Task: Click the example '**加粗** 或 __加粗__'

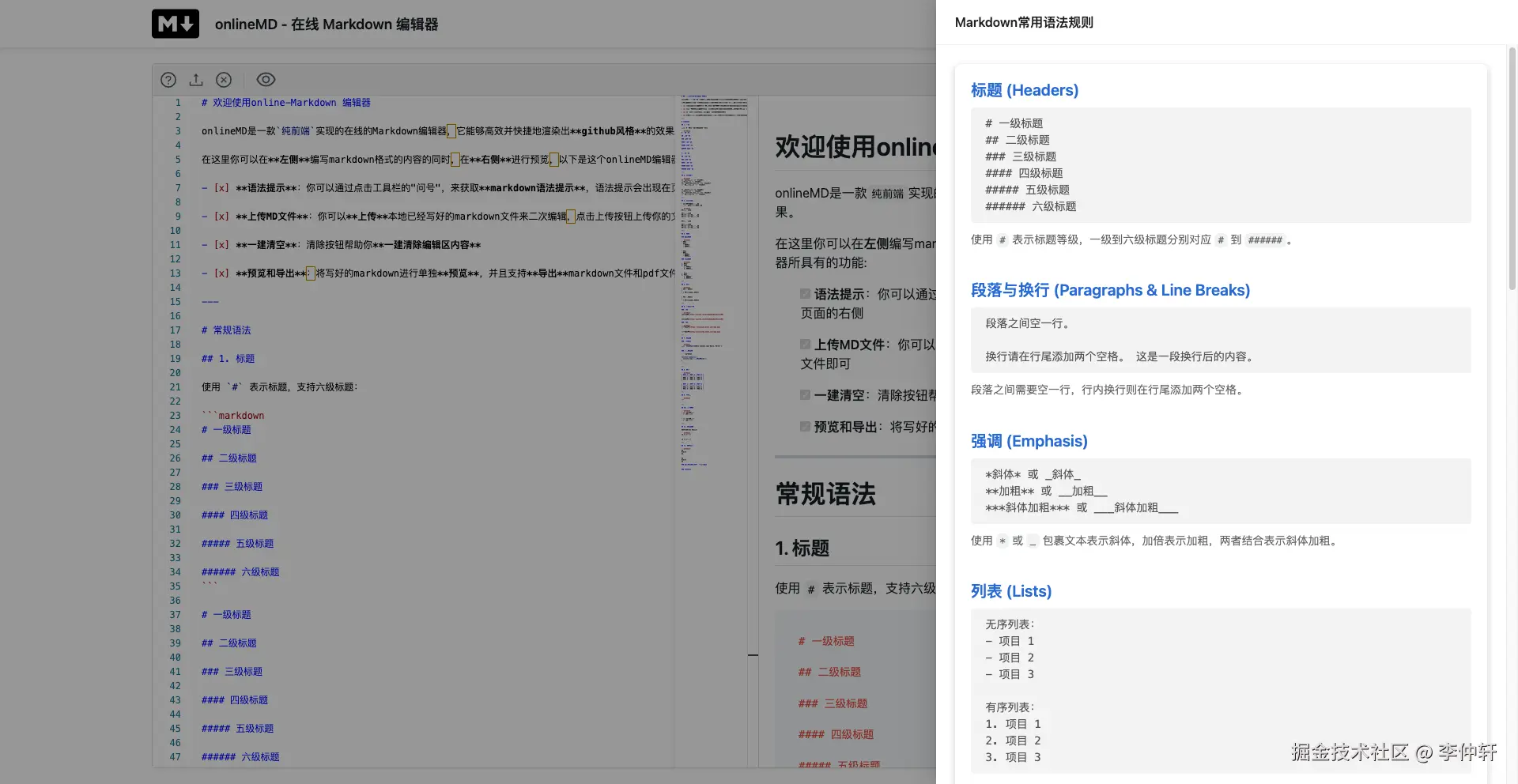Action: click(x=1046, y=491)
